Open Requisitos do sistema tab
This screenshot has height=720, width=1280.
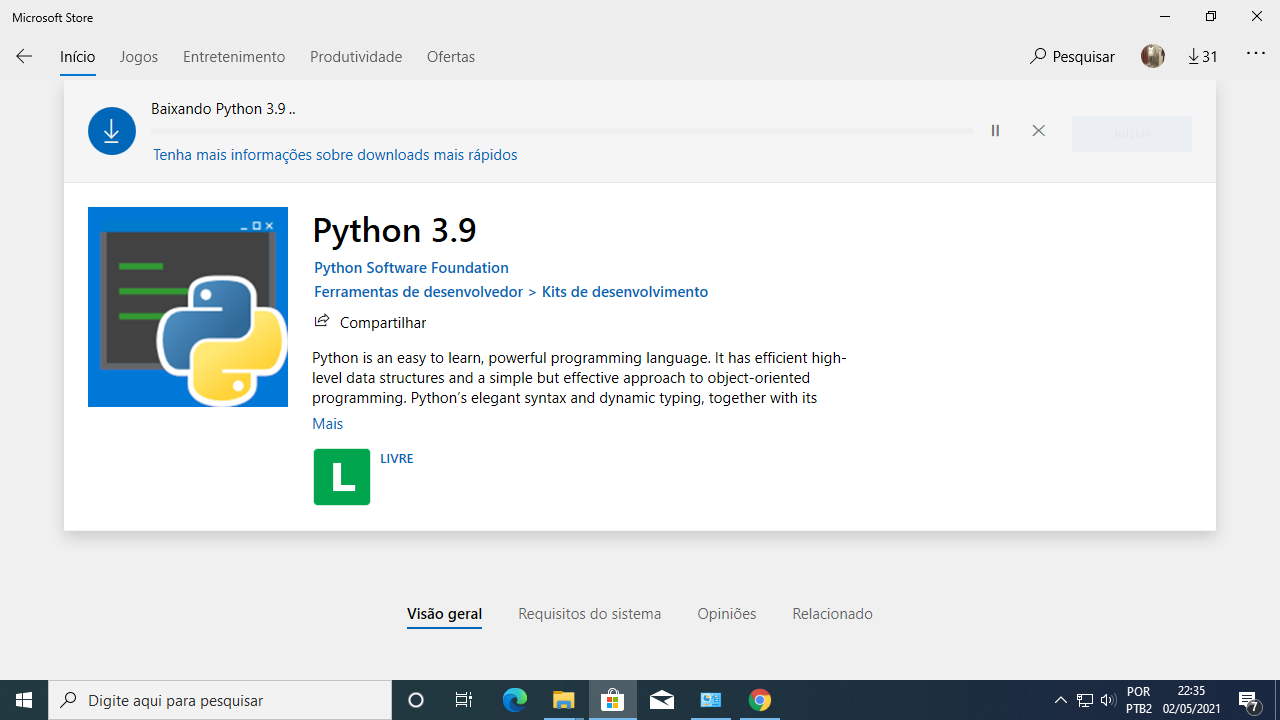coord(590,614)
